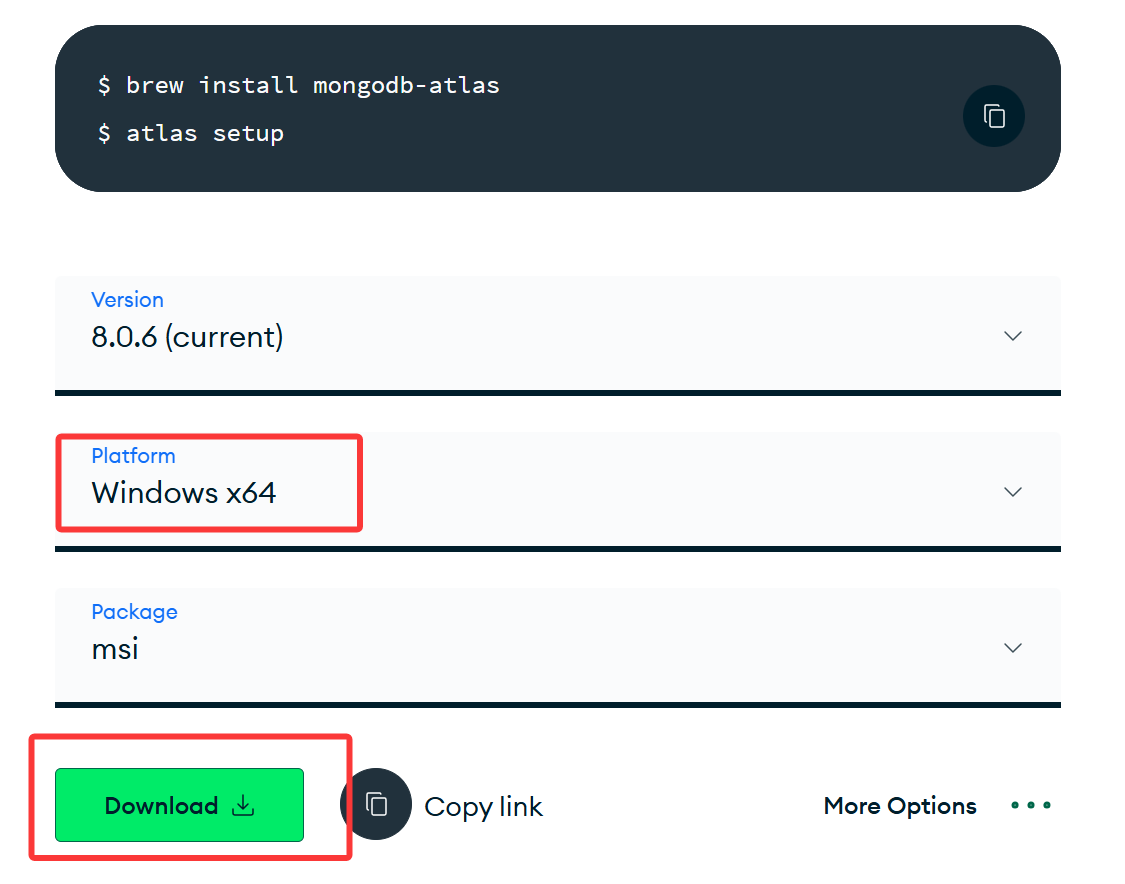Click the Copy link text
Image resolution: width=1125 pixels, height=884 pixels.
(x=483, y=806)
